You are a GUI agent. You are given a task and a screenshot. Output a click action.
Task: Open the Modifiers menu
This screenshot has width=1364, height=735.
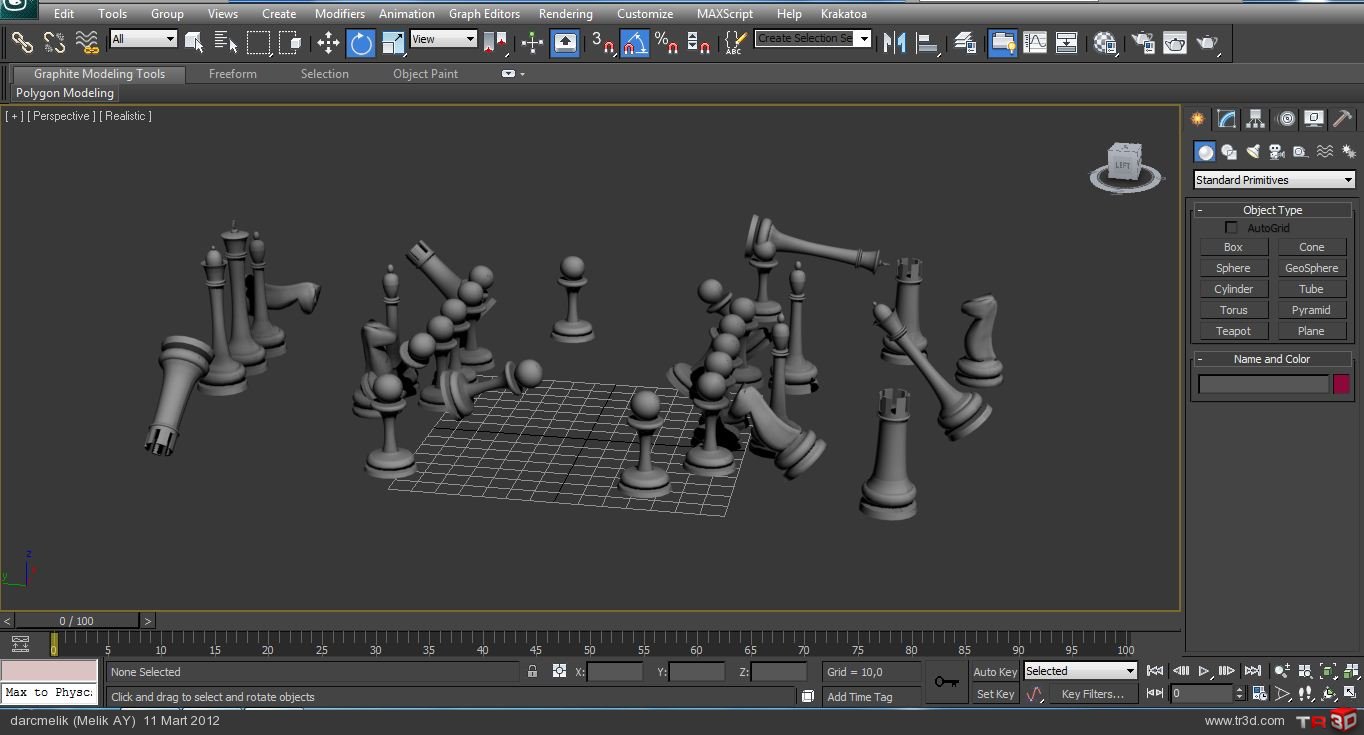click(339, 14)
